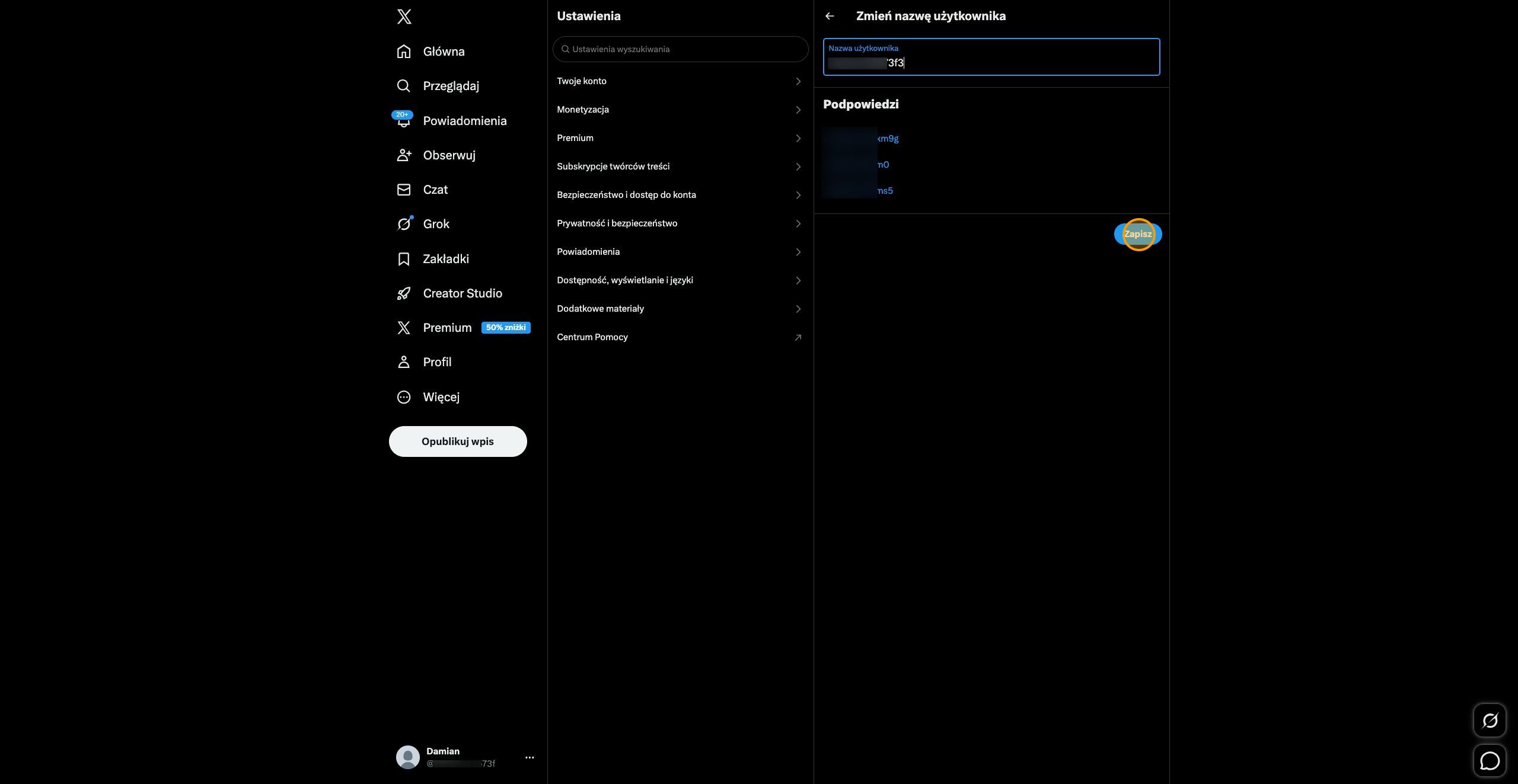Expand the Premium settings row
The height and width of the screenshot is (784, 1518).
tap(680, 138)
